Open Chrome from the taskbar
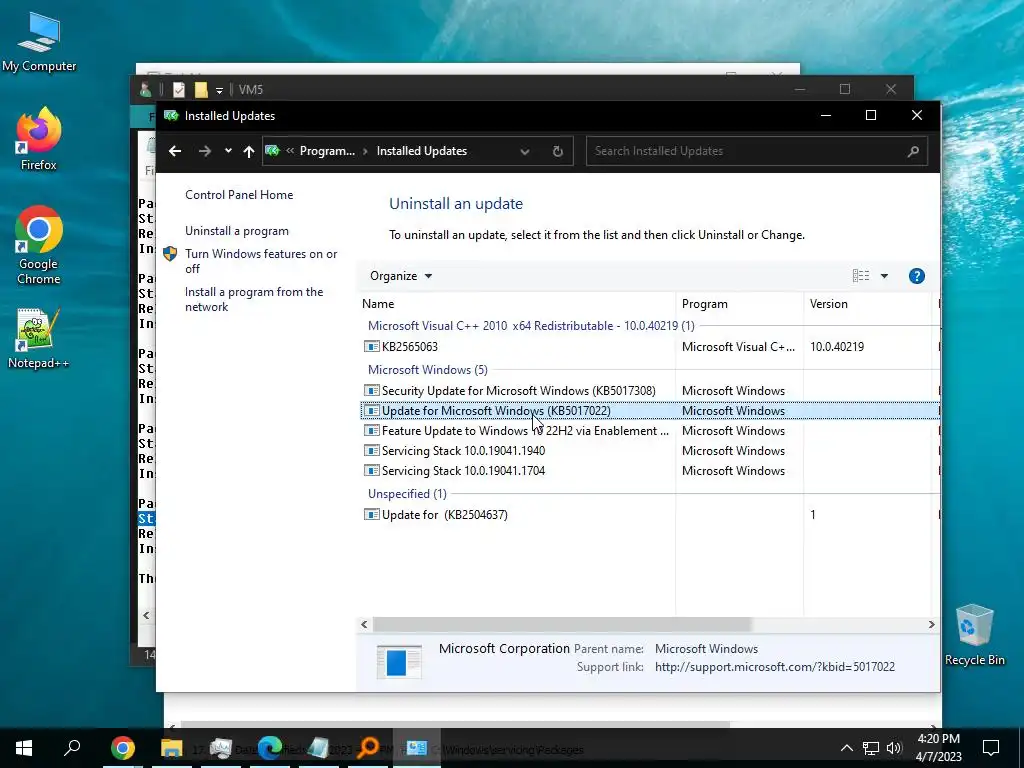The image size is (1024, 768). click(123, 748)
